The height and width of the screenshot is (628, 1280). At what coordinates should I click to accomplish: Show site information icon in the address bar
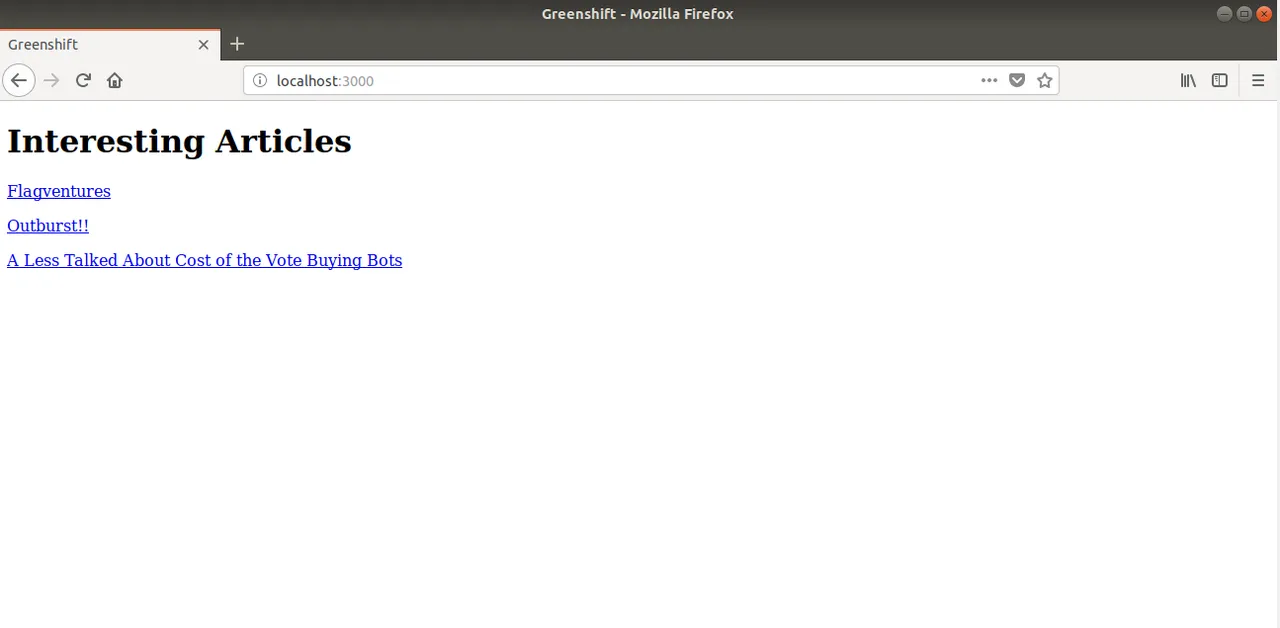259,80
